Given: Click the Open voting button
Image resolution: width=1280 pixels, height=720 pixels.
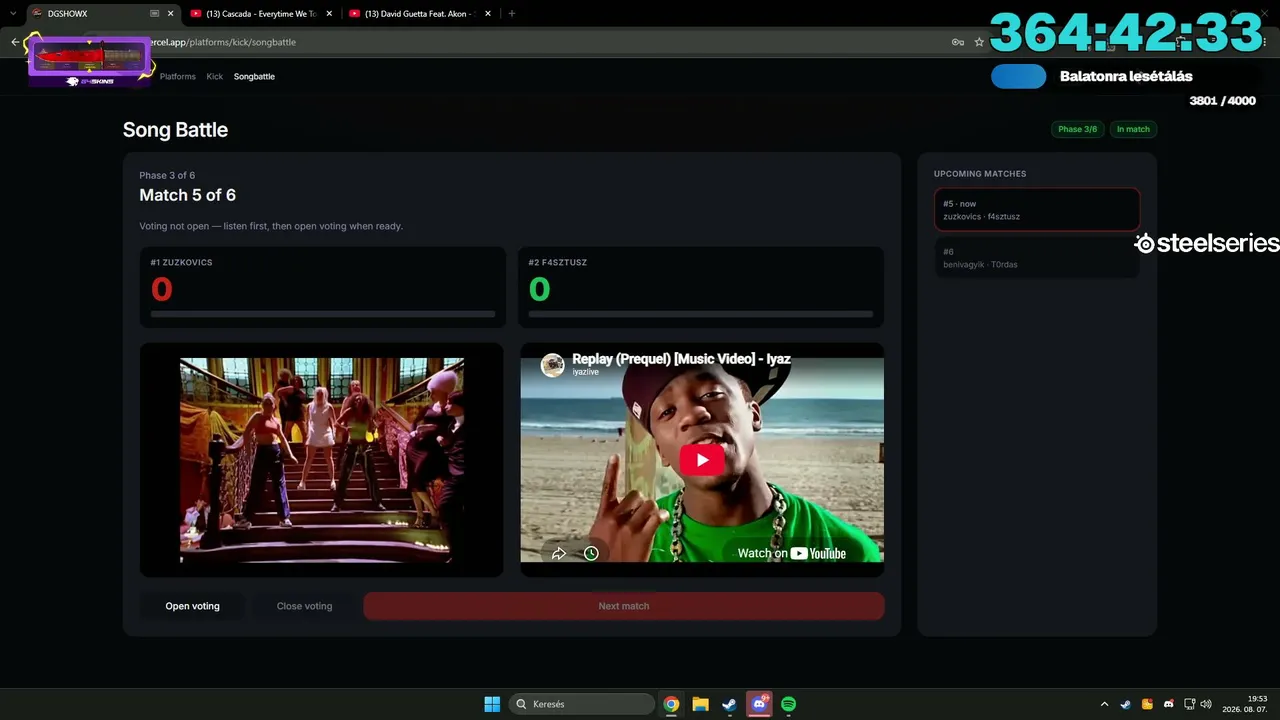Looking at the screenshot, I should [192, 606].
